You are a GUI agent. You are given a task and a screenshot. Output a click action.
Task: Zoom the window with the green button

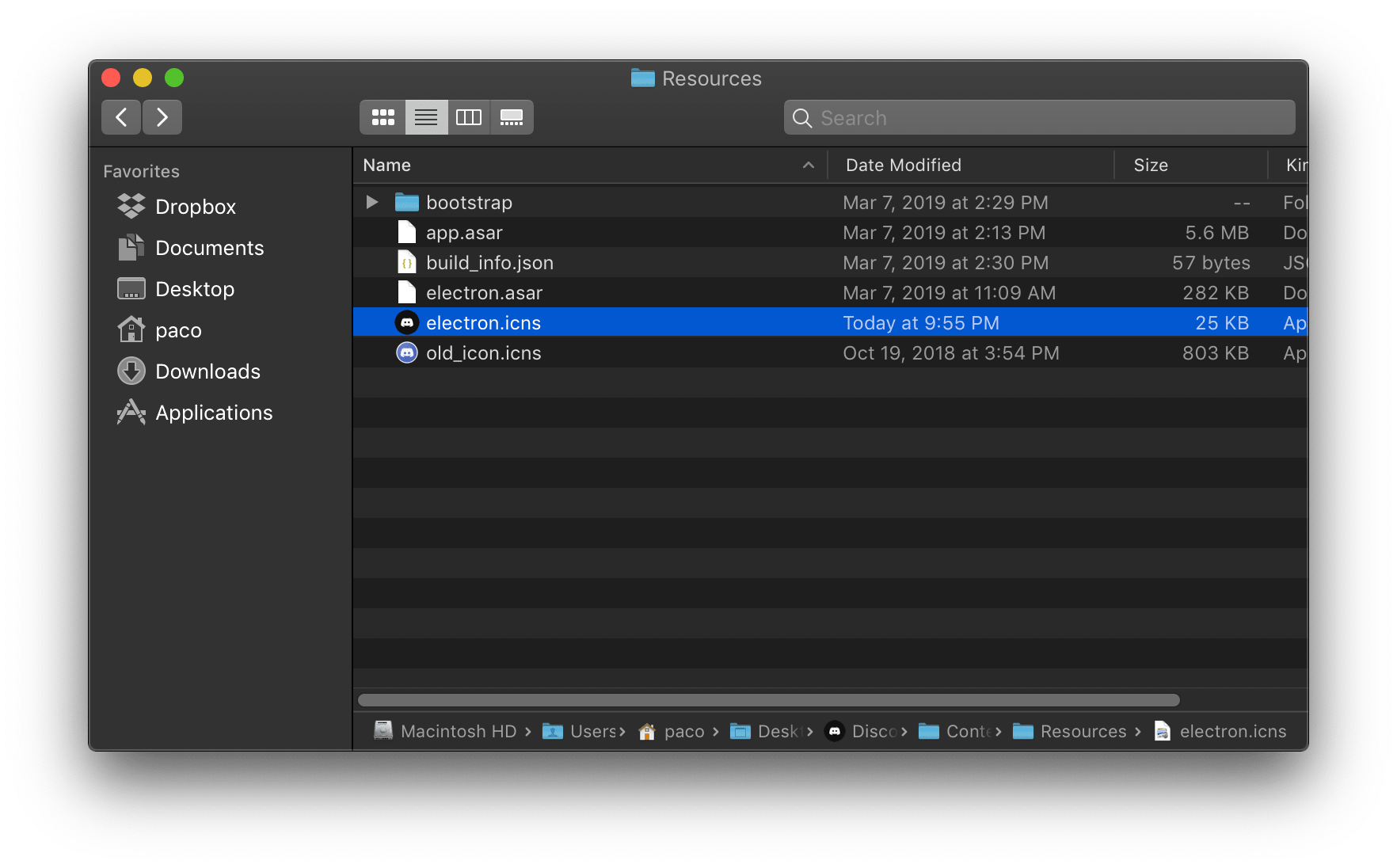[x=174, y=77]
